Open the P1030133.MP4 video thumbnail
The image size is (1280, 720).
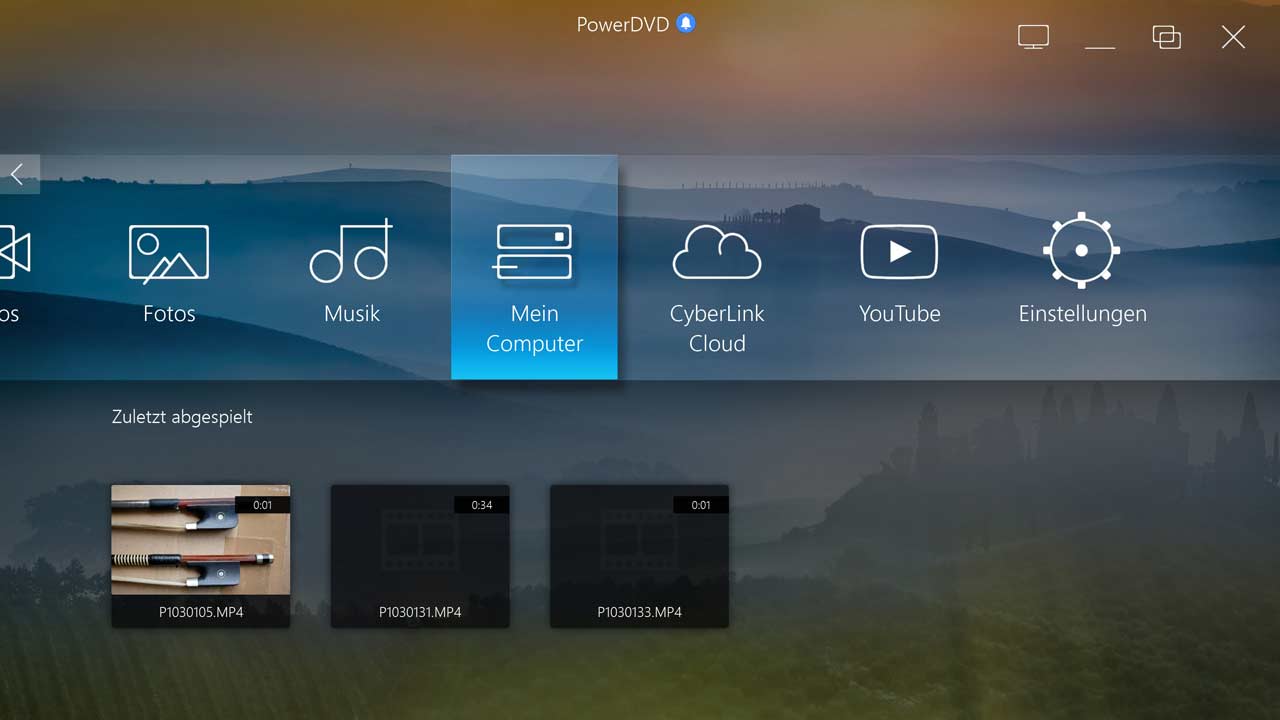[639, 540]
